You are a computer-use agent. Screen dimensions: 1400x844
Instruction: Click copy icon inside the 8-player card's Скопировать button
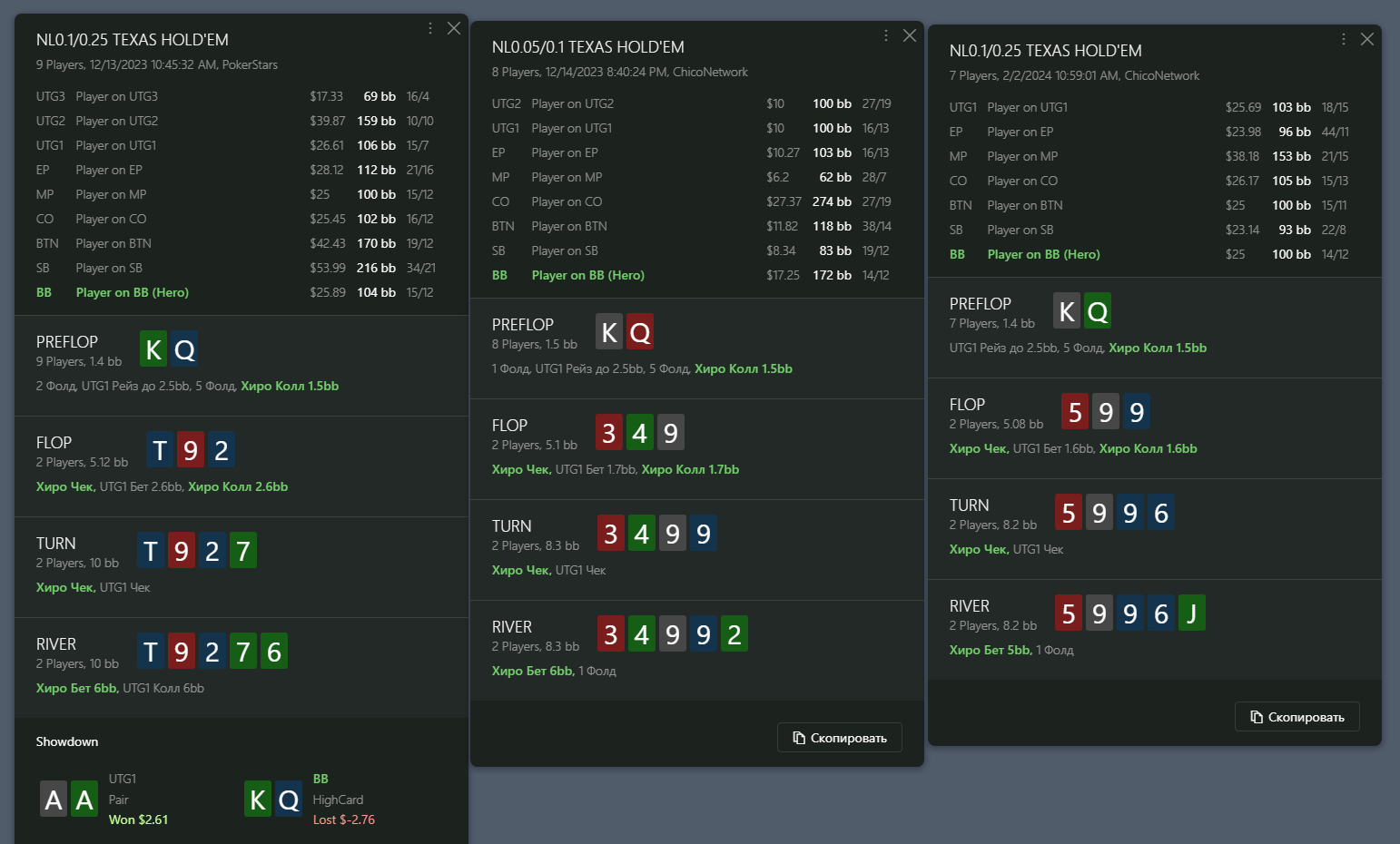[799, 738]
